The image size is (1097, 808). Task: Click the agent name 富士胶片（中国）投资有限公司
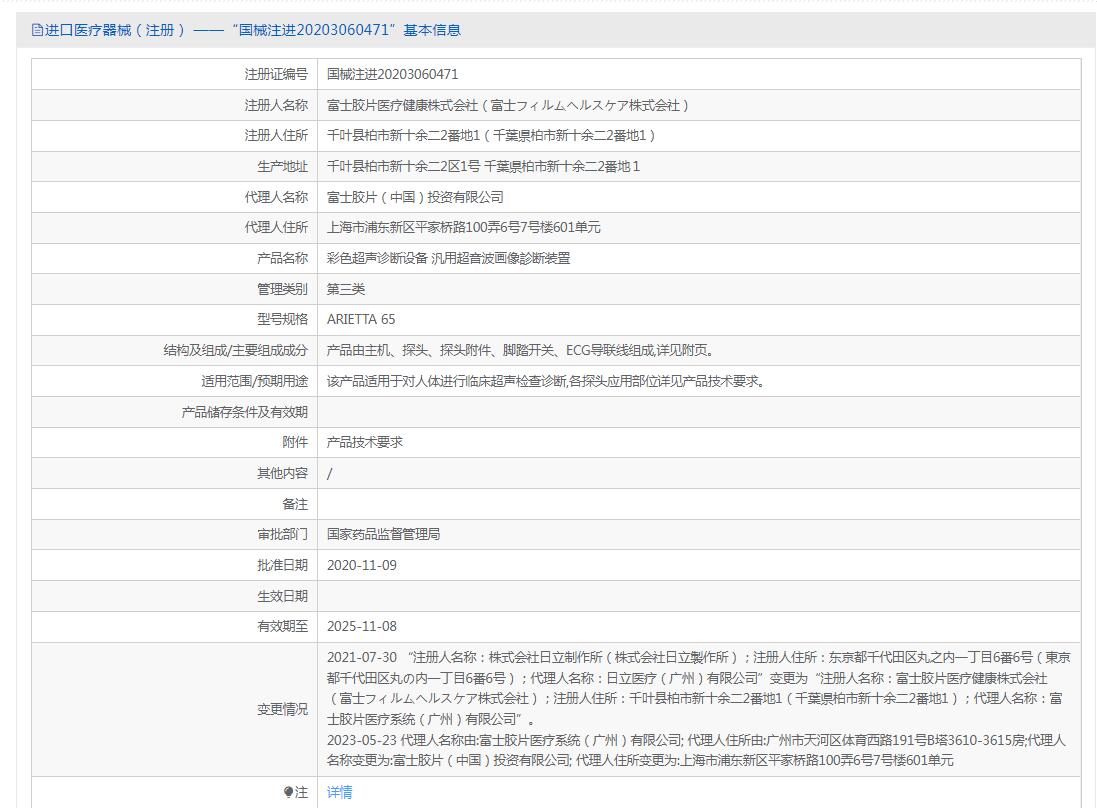tap(415, 197)
